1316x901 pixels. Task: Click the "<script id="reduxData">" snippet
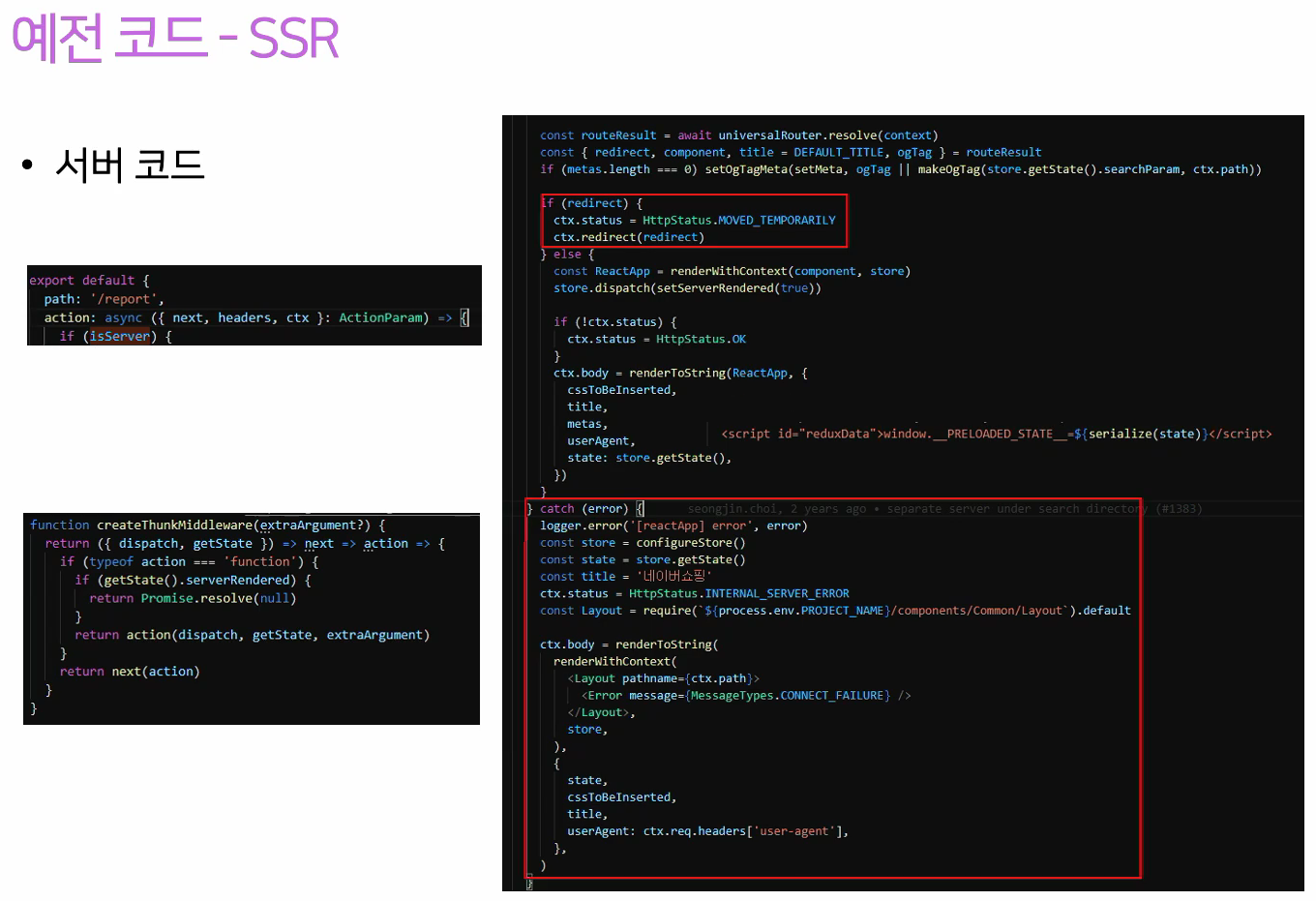coord(997,434)
